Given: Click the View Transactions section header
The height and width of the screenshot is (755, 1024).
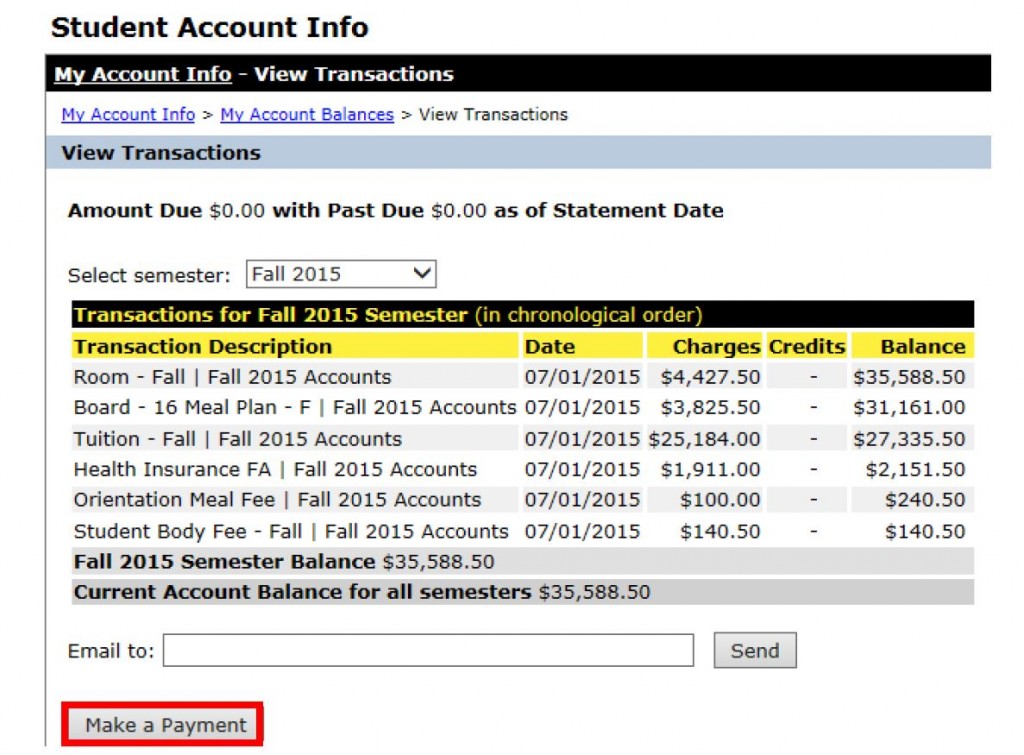Looking at the screenshot, I should 160,152.
